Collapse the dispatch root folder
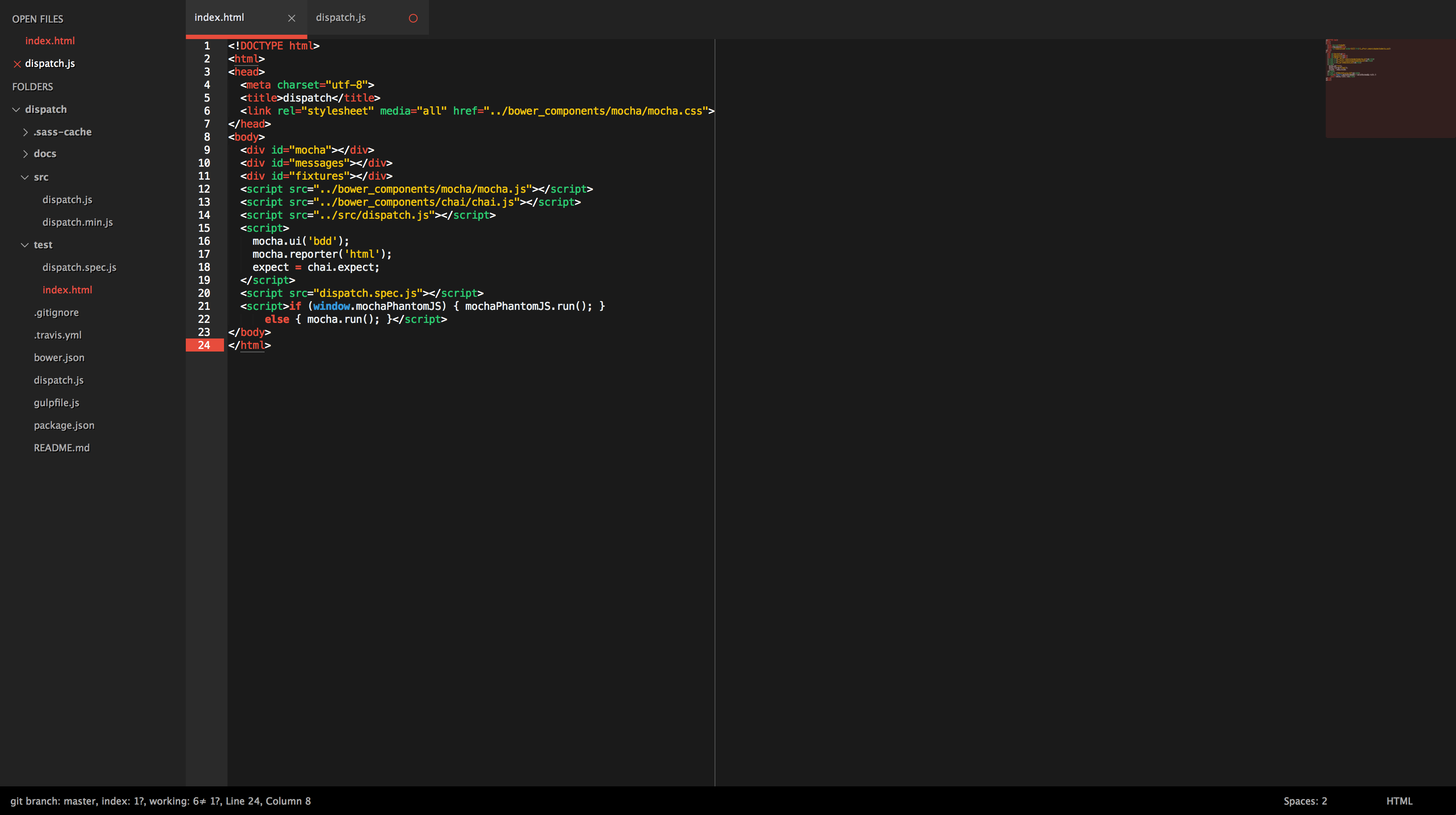The image size is (1456, 815). click(x=16, y=110)
